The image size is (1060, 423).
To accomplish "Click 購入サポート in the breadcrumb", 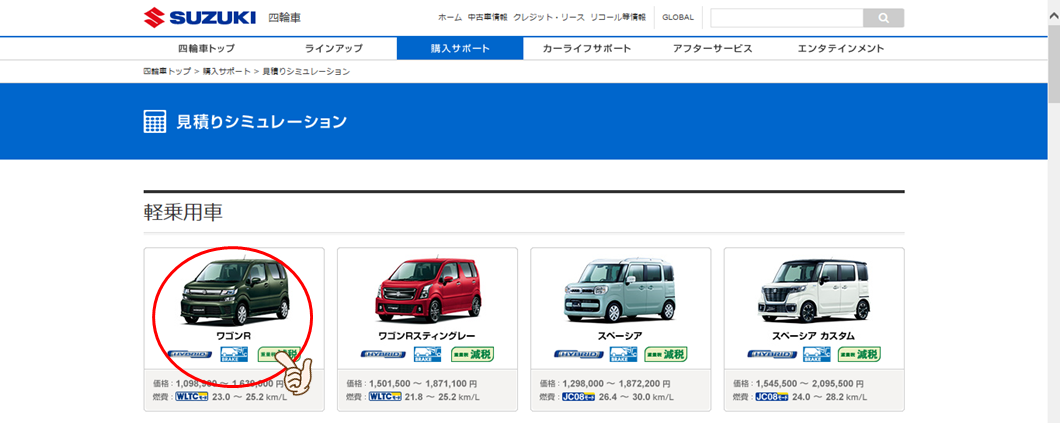I will 226,71.
